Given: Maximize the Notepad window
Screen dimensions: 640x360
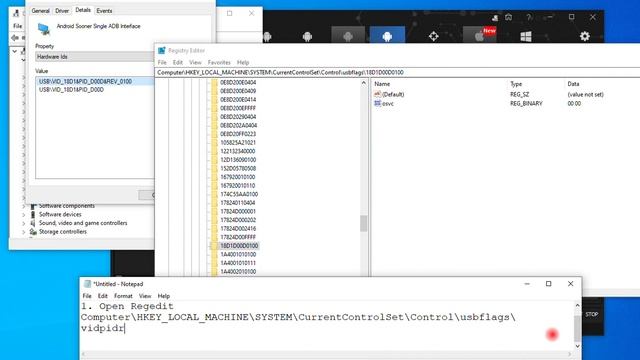Looking at the screenshot, I should pos(549,284).
